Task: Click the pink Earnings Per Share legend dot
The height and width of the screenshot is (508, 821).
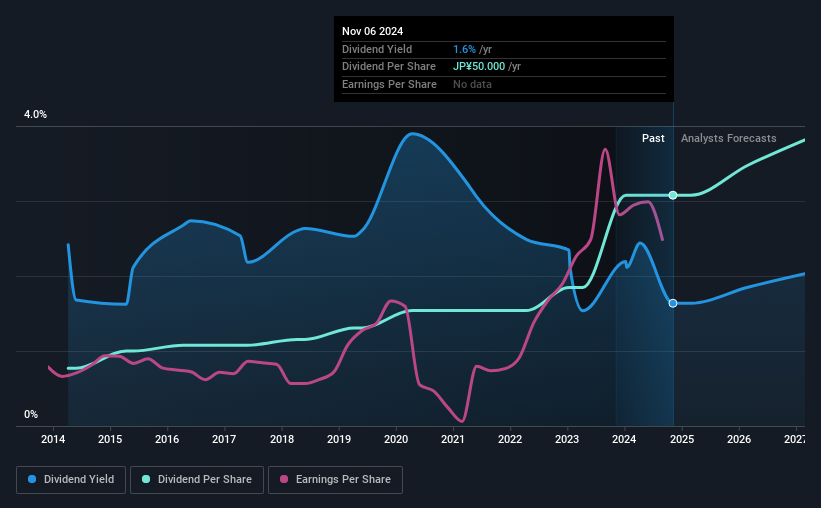Action: coord(284,479)
